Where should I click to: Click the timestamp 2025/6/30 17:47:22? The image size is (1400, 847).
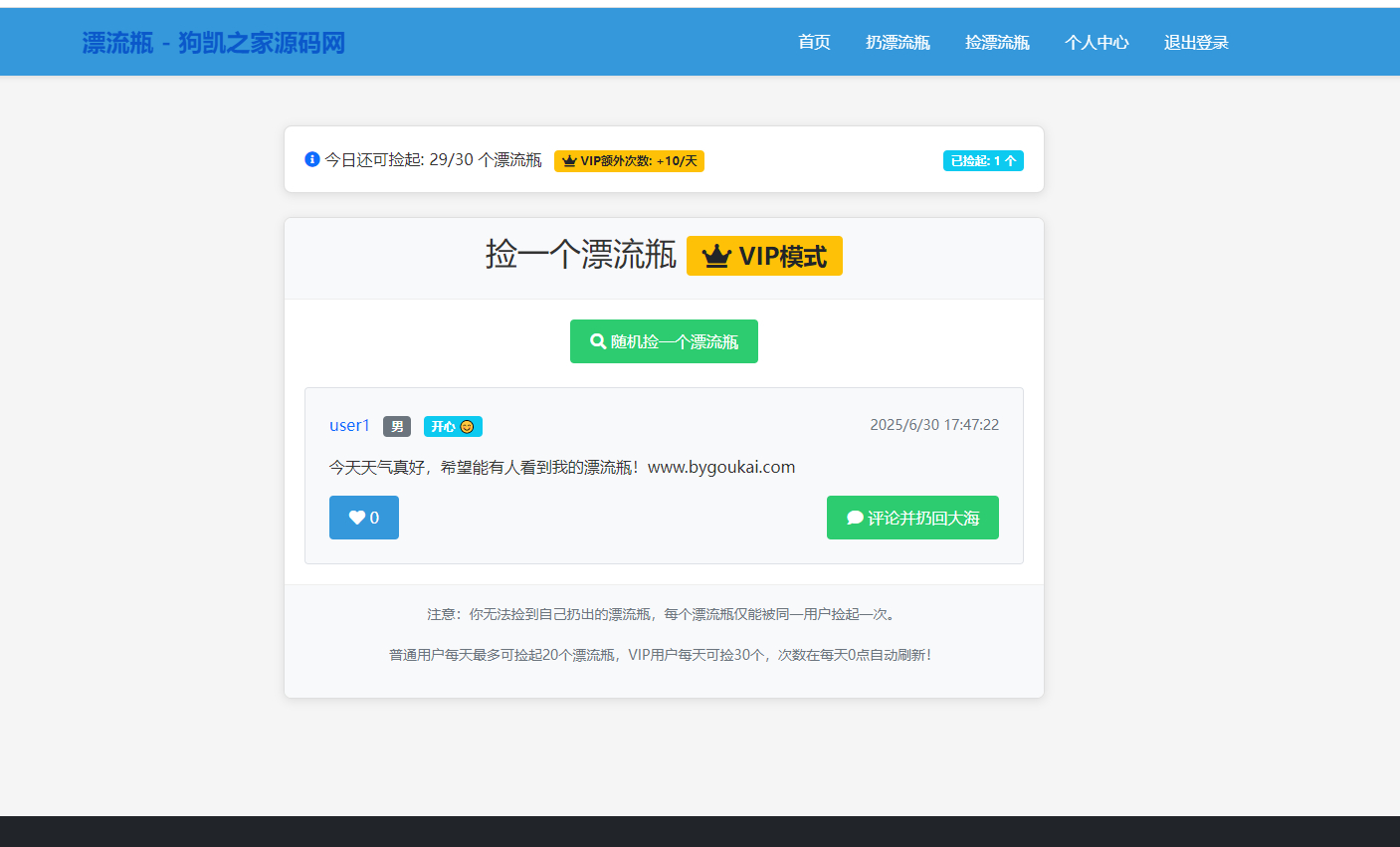click(x=934, y=425)
